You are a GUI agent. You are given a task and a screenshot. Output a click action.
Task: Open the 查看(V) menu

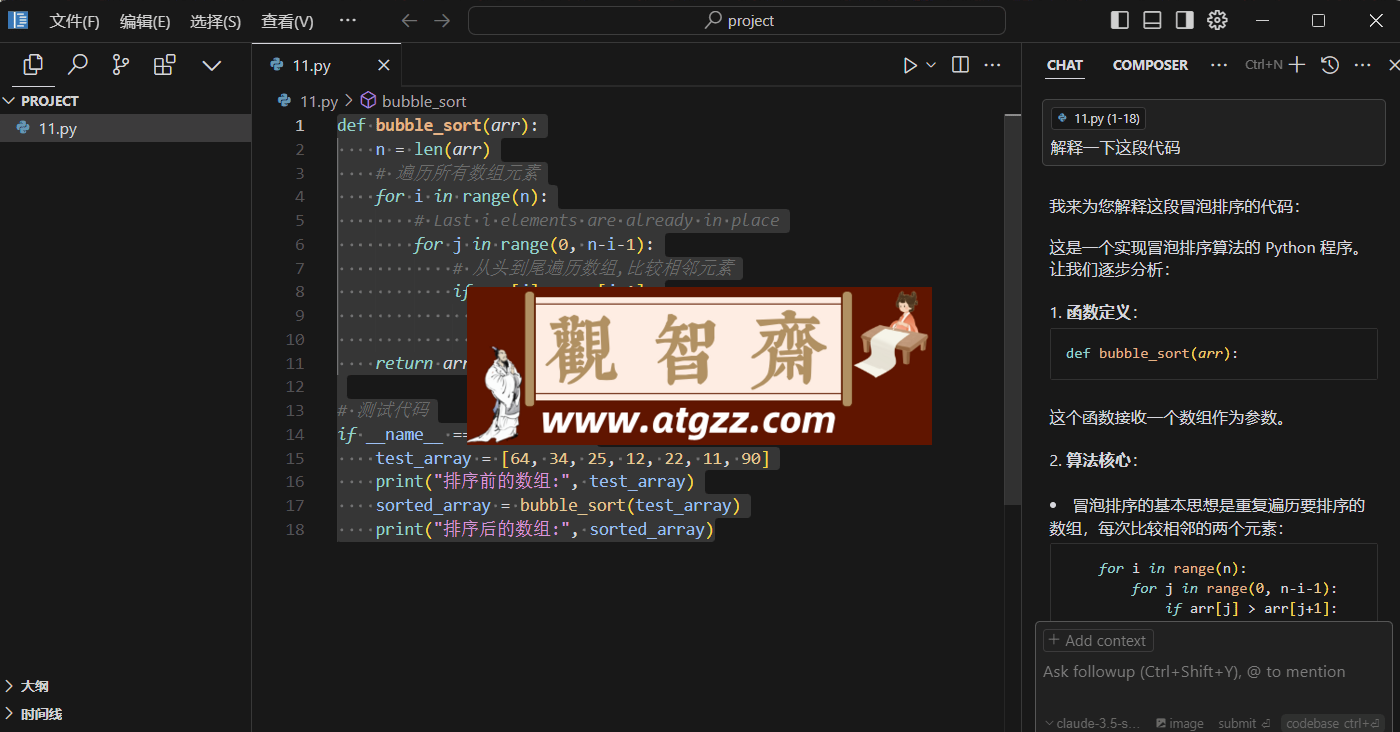pyautogui.click(x=287, y=21)
